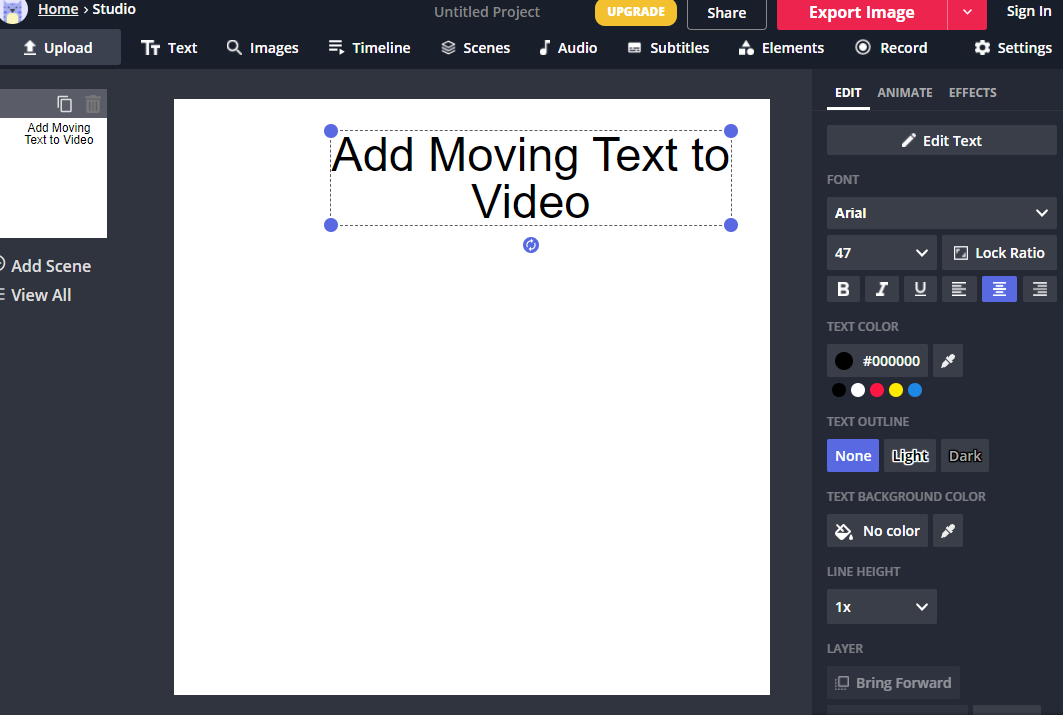
Task: Click the Edit Text button
Action: pyautogui.click(x=941, y=140)
